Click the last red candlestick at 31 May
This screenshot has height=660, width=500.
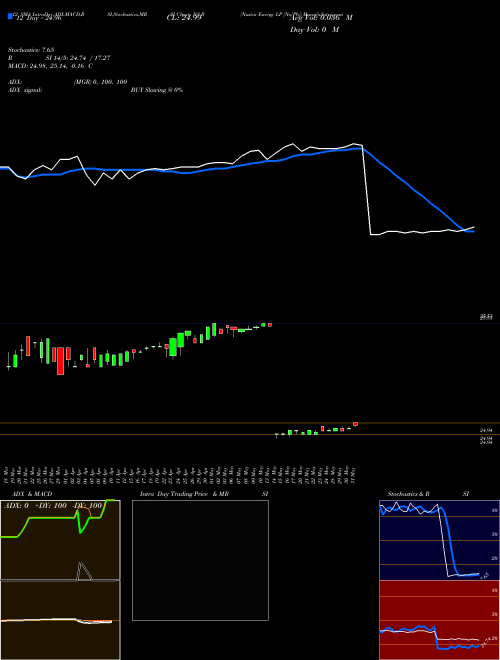[355, 424]
